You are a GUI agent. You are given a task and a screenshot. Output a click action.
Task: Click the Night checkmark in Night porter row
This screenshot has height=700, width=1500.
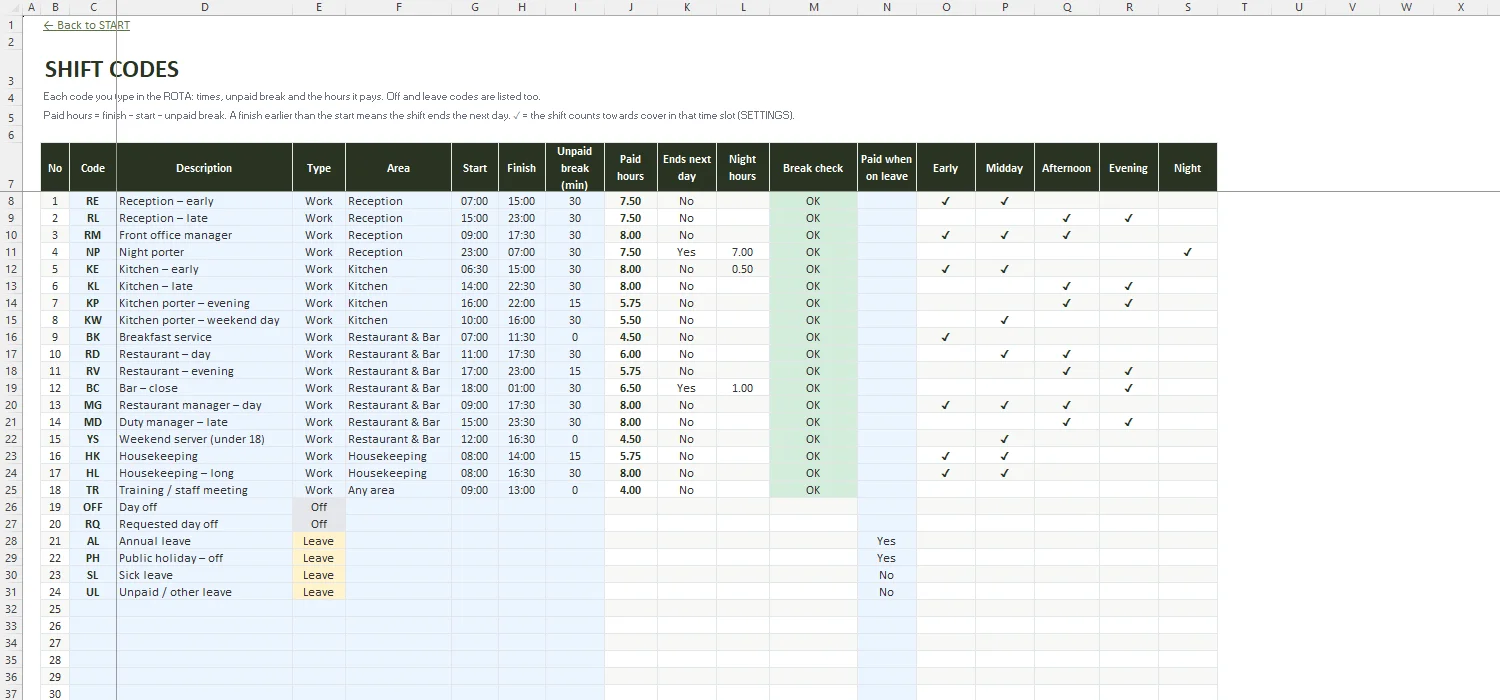(1188, 252)
